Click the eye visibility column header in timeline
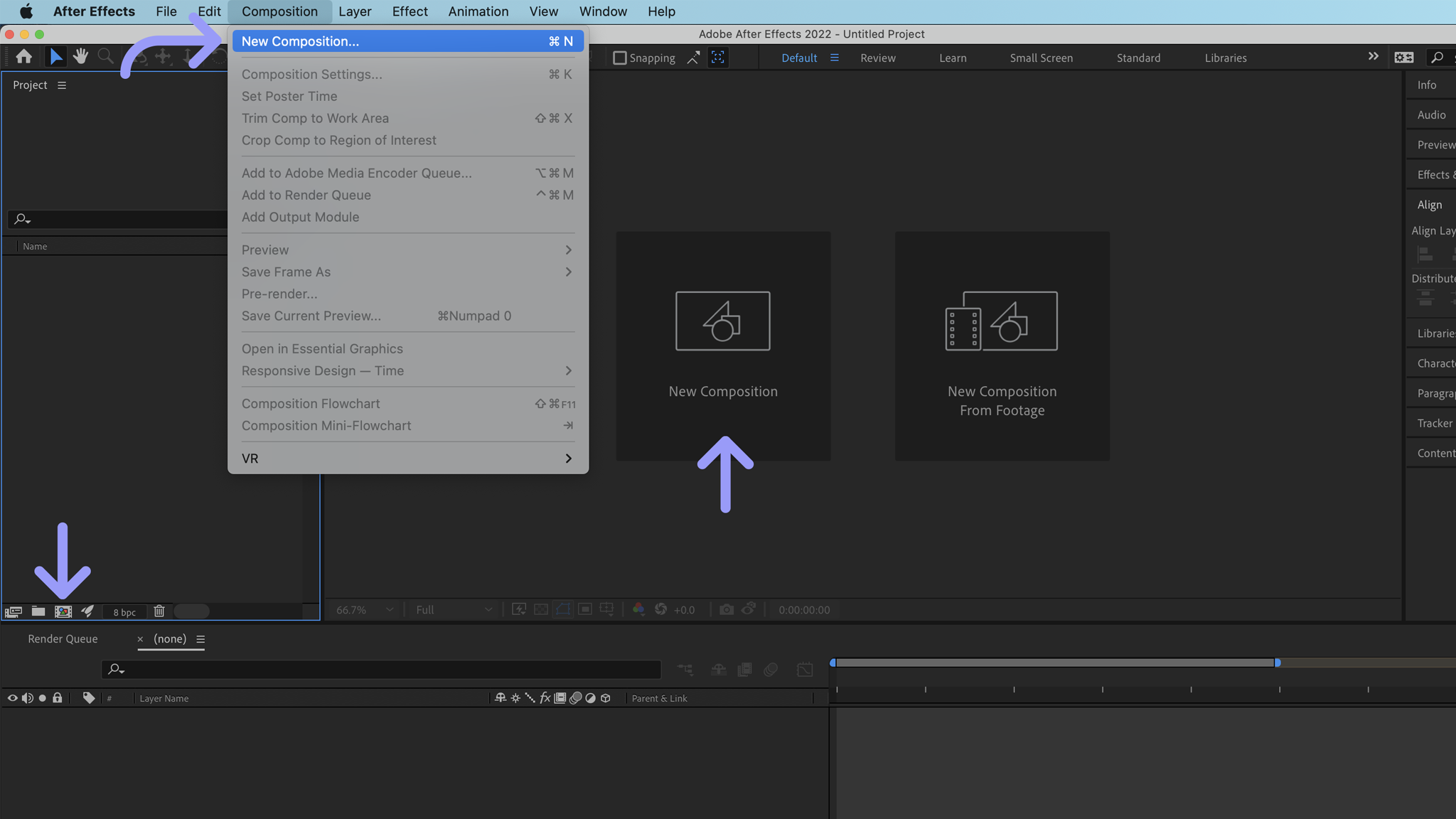This screenshot has height=819, width=1456. pyautogui.click(x=11, y=697)
